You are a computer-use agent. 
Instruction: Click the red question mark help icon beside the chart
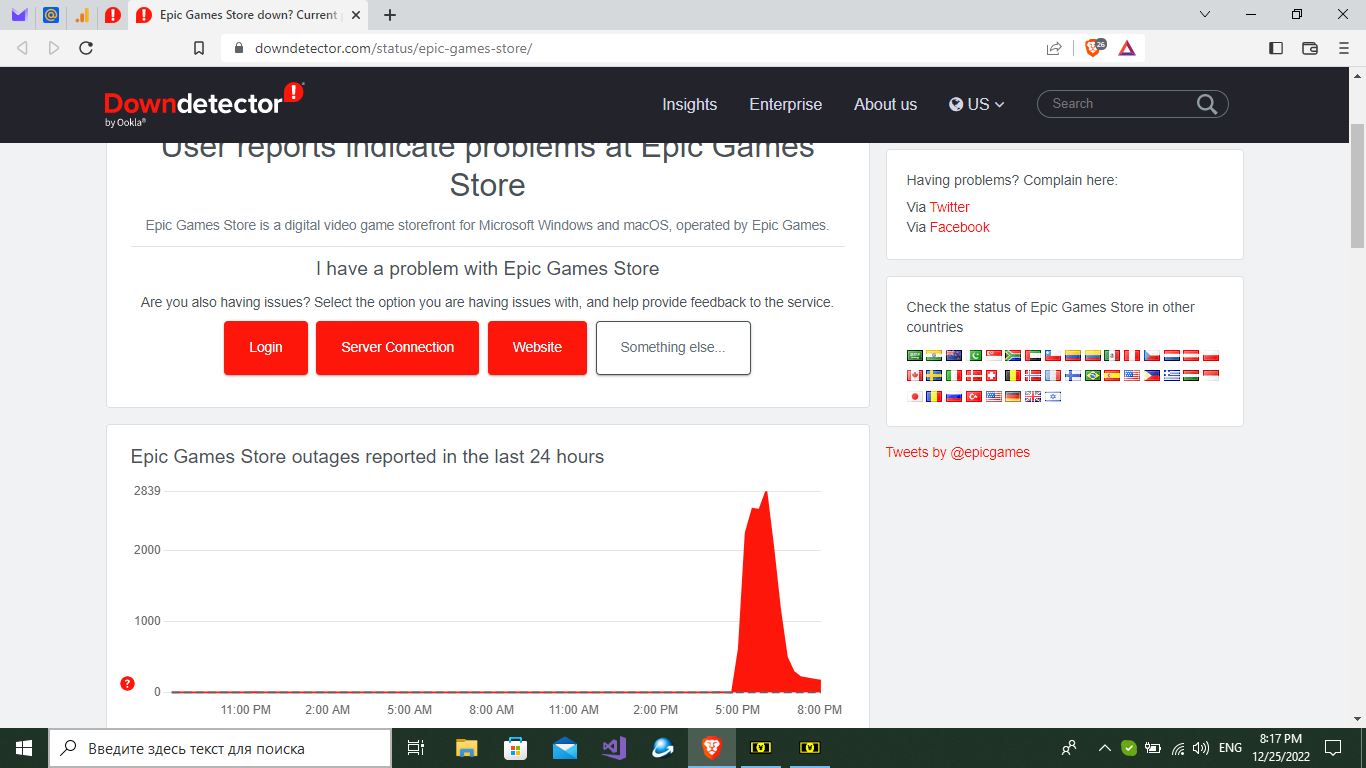tap(127, 684)
